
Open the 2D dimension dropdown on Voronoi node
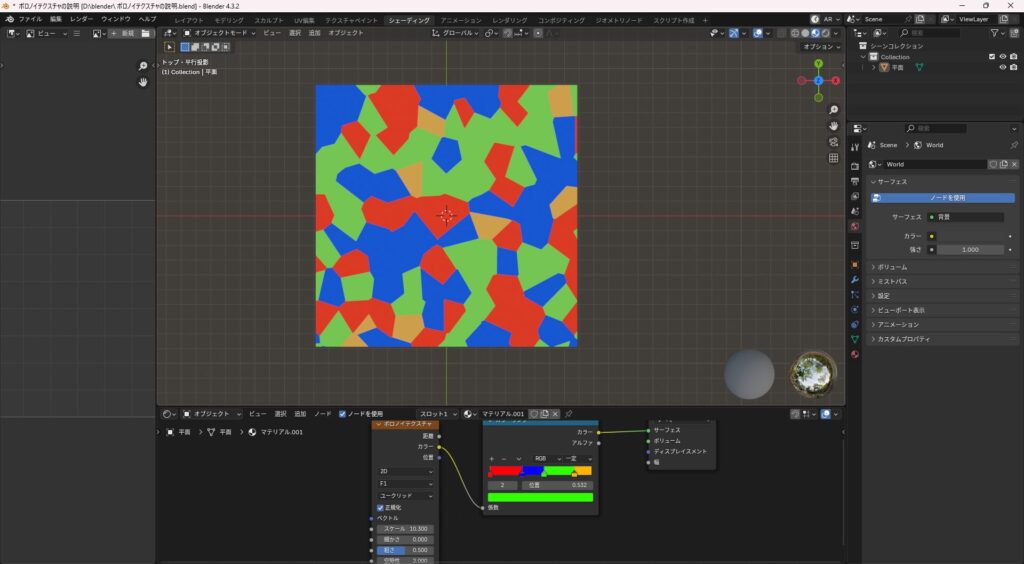406,471
